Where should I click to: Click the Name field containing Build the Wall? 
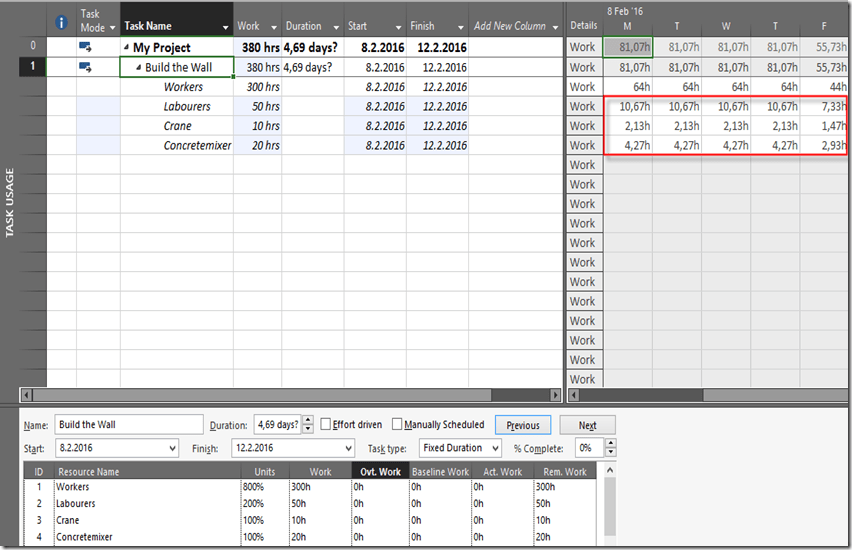tap(128, 425)
